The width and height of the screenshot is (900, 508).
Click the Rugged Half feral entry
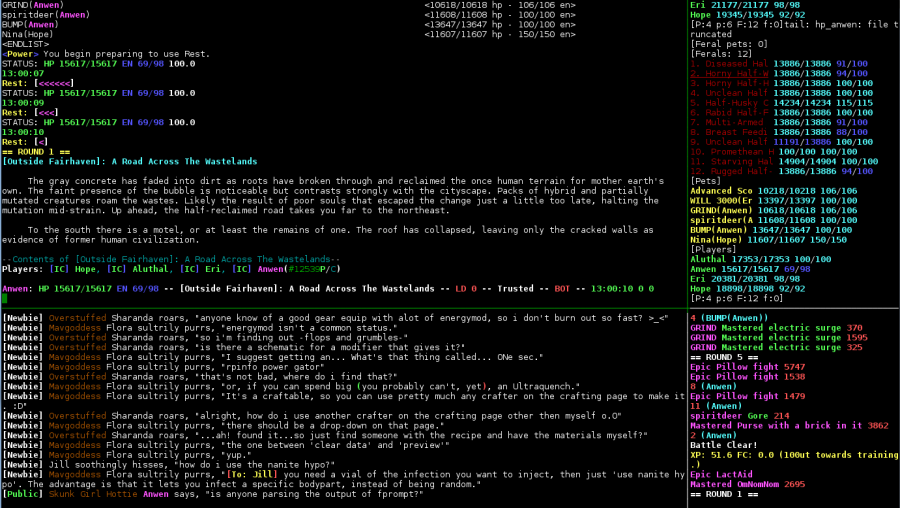pos(730,170)
